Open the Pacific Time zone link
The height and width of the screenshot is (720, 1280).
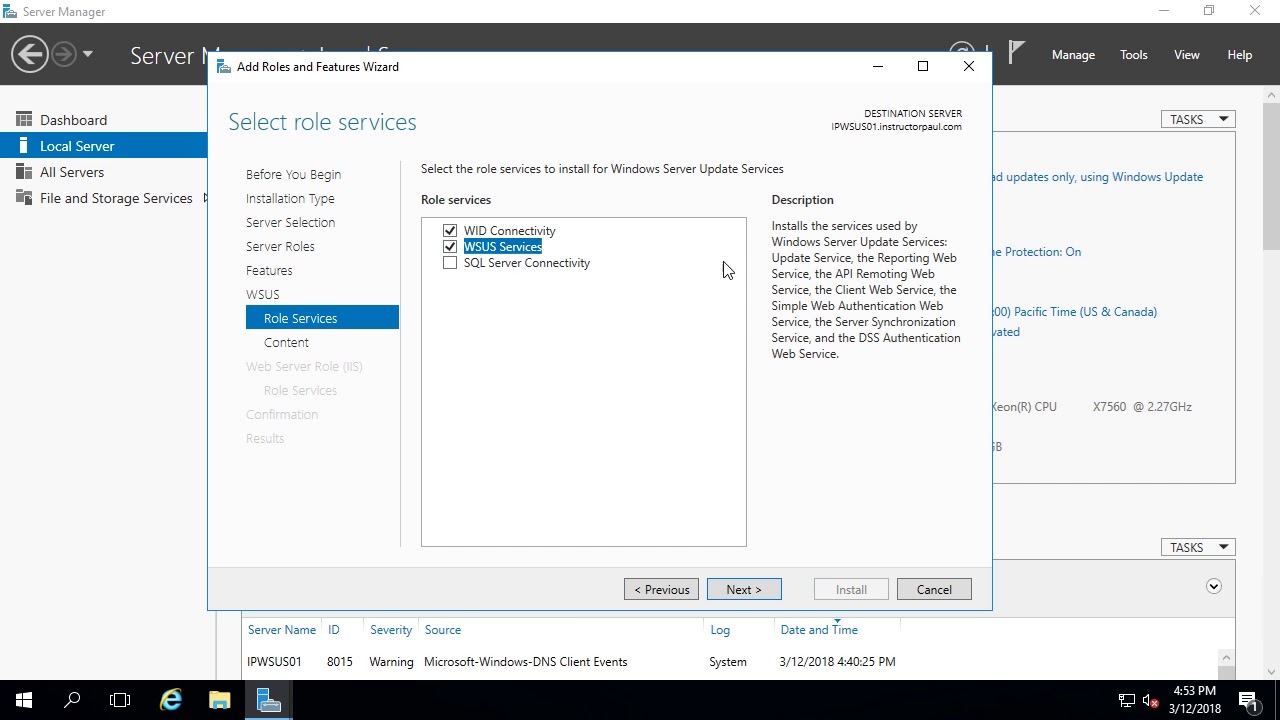[x=1075, y=312]
